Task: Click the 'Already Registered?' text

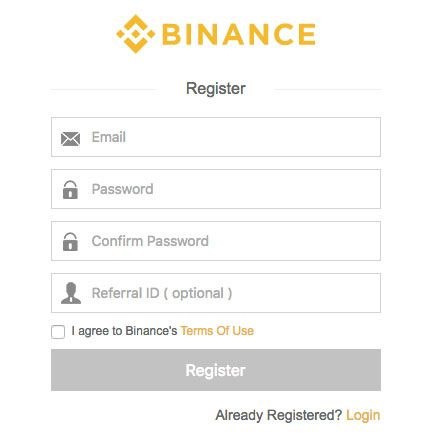Action: coord(279,415)
